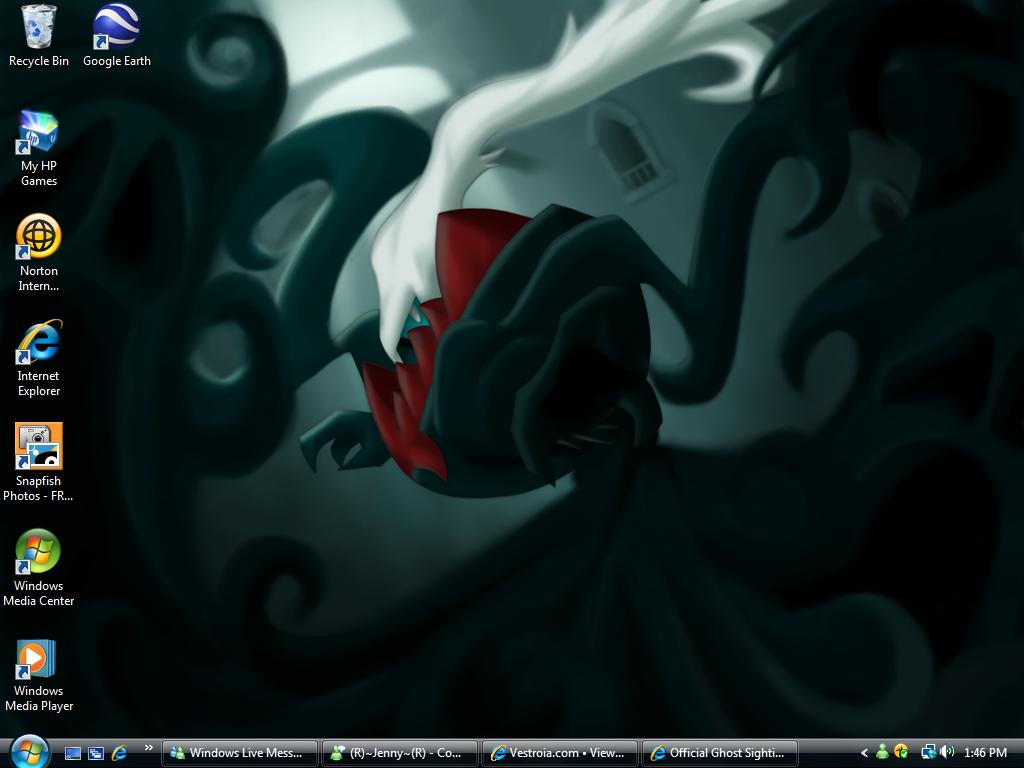1024x768 pixels.
Task: Open the network connection tray icon
Action: [x=928, y=752]
